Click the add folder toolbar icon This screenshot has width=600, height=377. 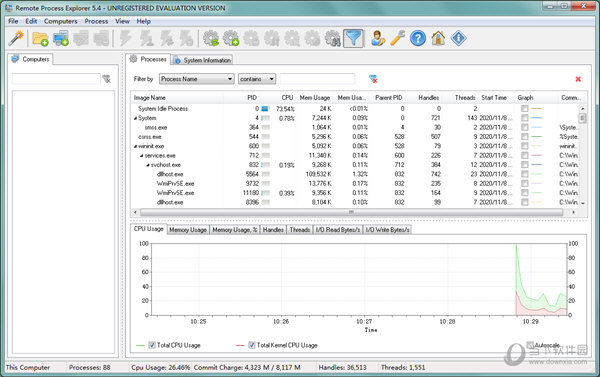(x=40, y=39)
